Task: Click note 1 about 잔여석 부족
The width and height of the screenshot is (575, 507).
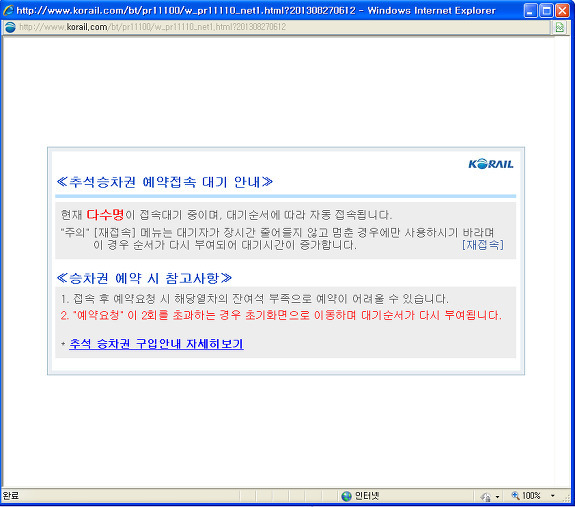Action: point(254,299)
